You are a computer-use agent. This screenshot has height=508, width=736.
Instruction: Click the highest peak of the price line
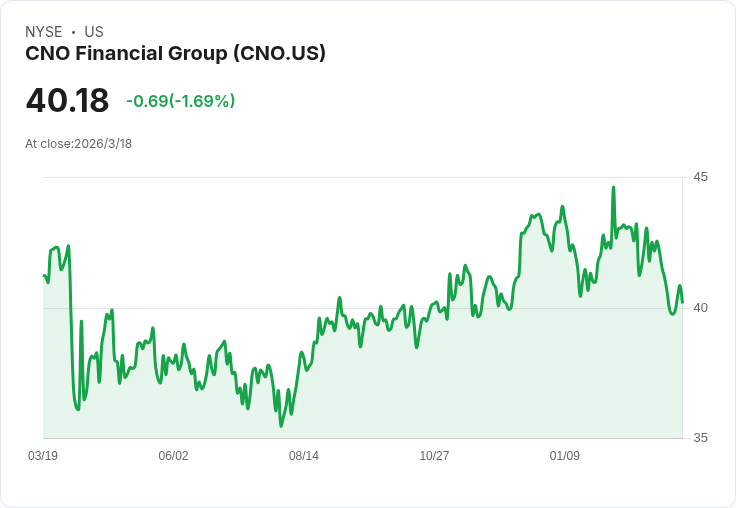point(614,187)
